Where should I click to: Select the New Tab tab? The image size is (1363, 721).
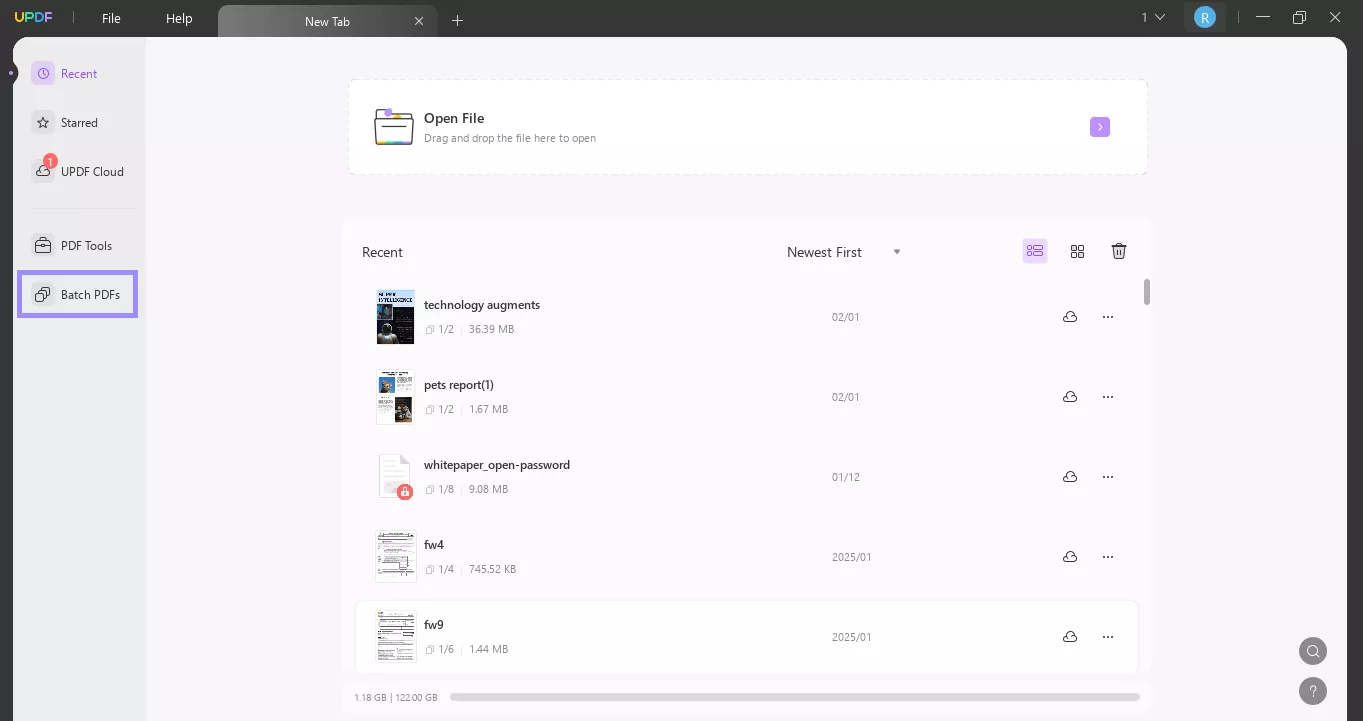[x=327, y=21]
